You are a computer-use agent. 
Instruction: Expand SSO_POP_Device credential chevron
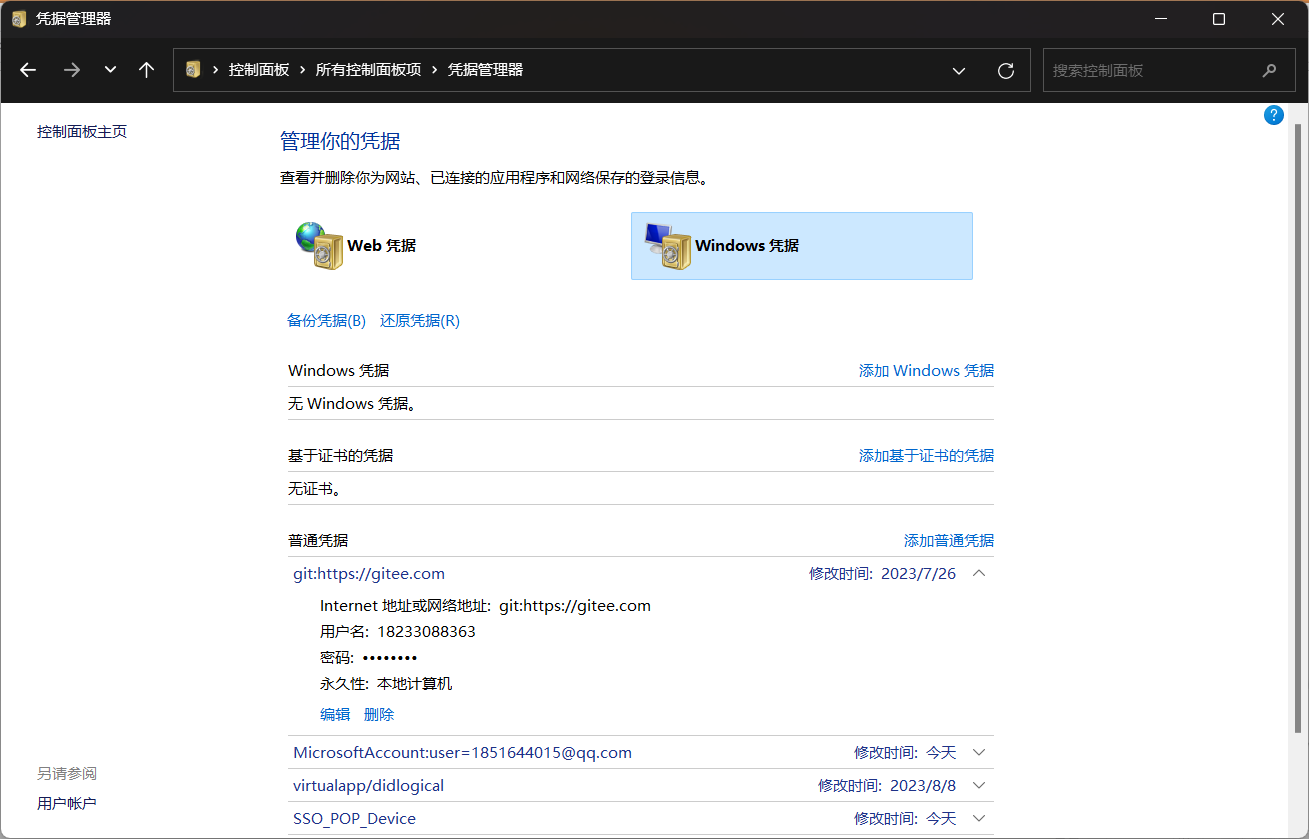click(x=979, y=819)
